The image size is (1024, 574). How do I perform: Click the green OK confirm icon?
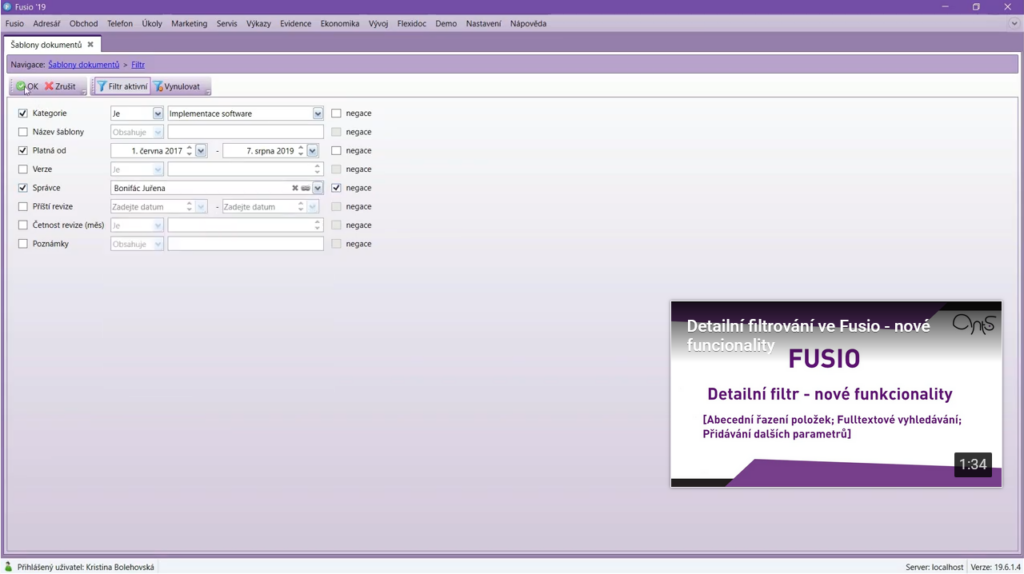pos(21,87)
